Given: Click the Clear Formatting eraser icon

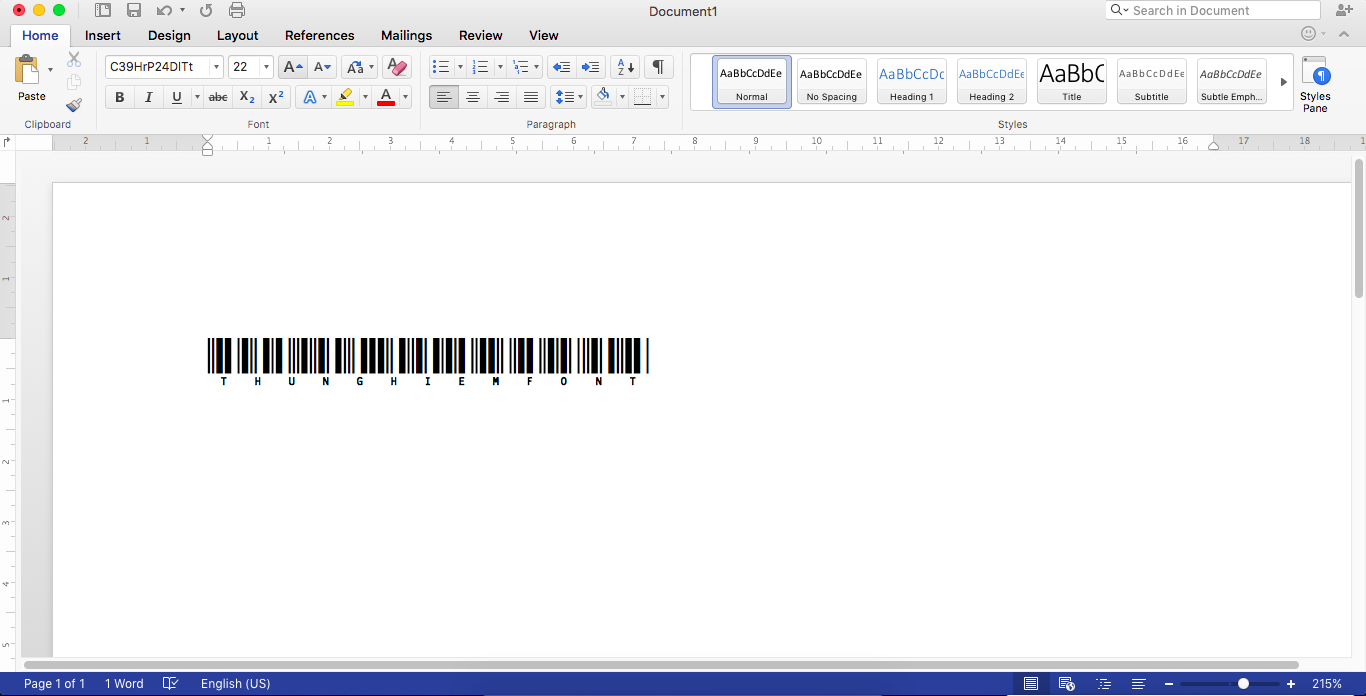Looking at the screenshot, I should point(396,67).
